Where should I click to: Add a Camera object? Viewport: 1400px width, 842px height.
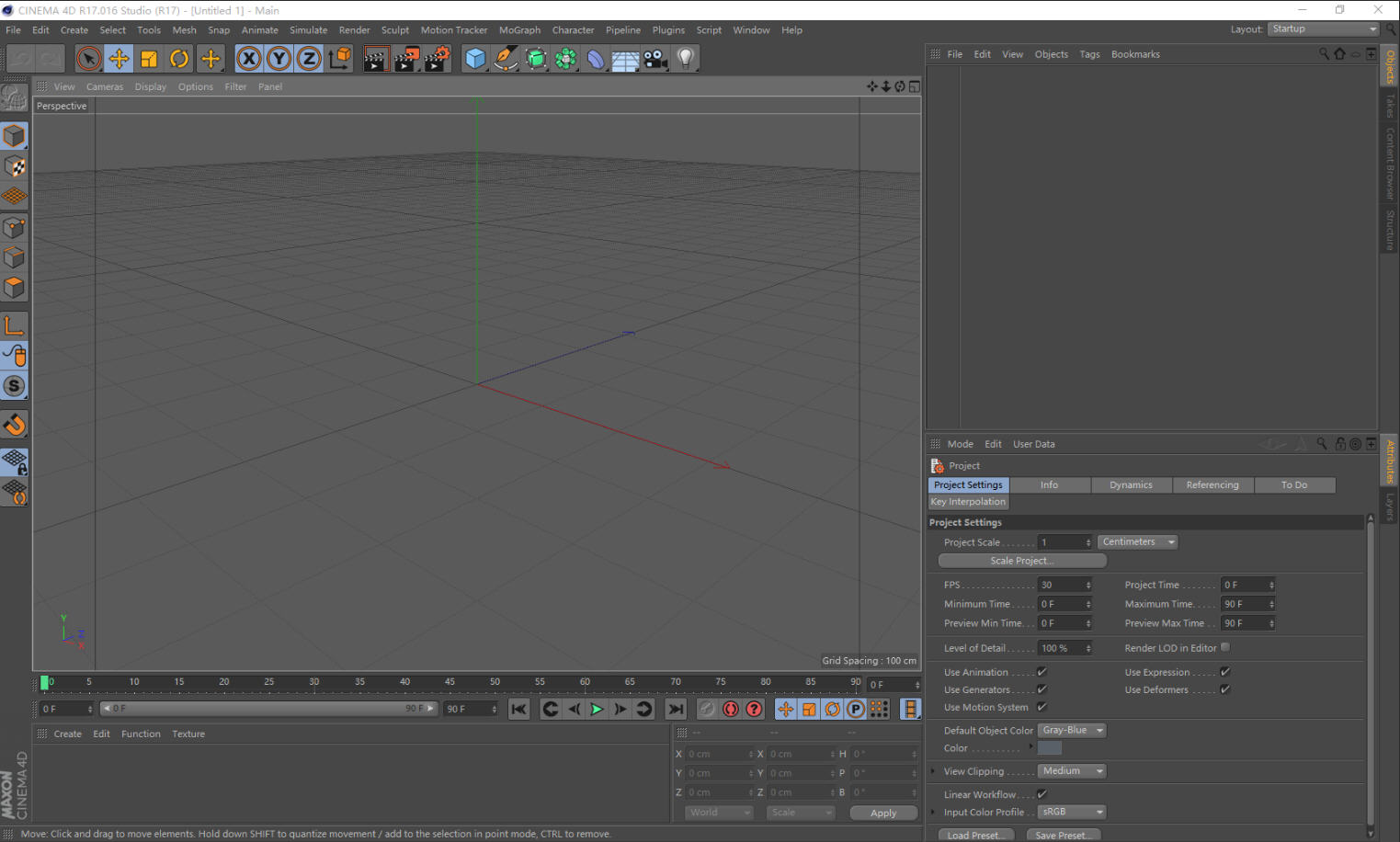(x=655, y=59)
